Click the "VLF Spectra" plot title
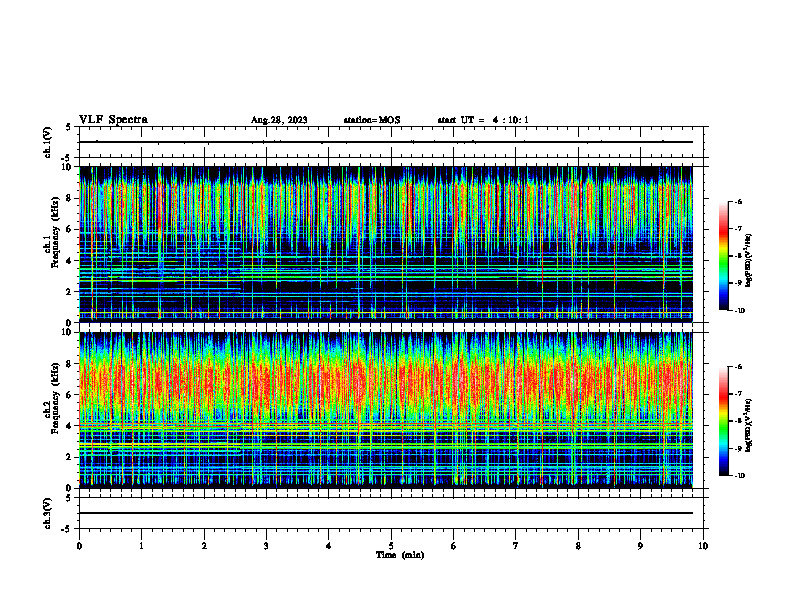Screen dimensions: 792x612 (113, 120)
